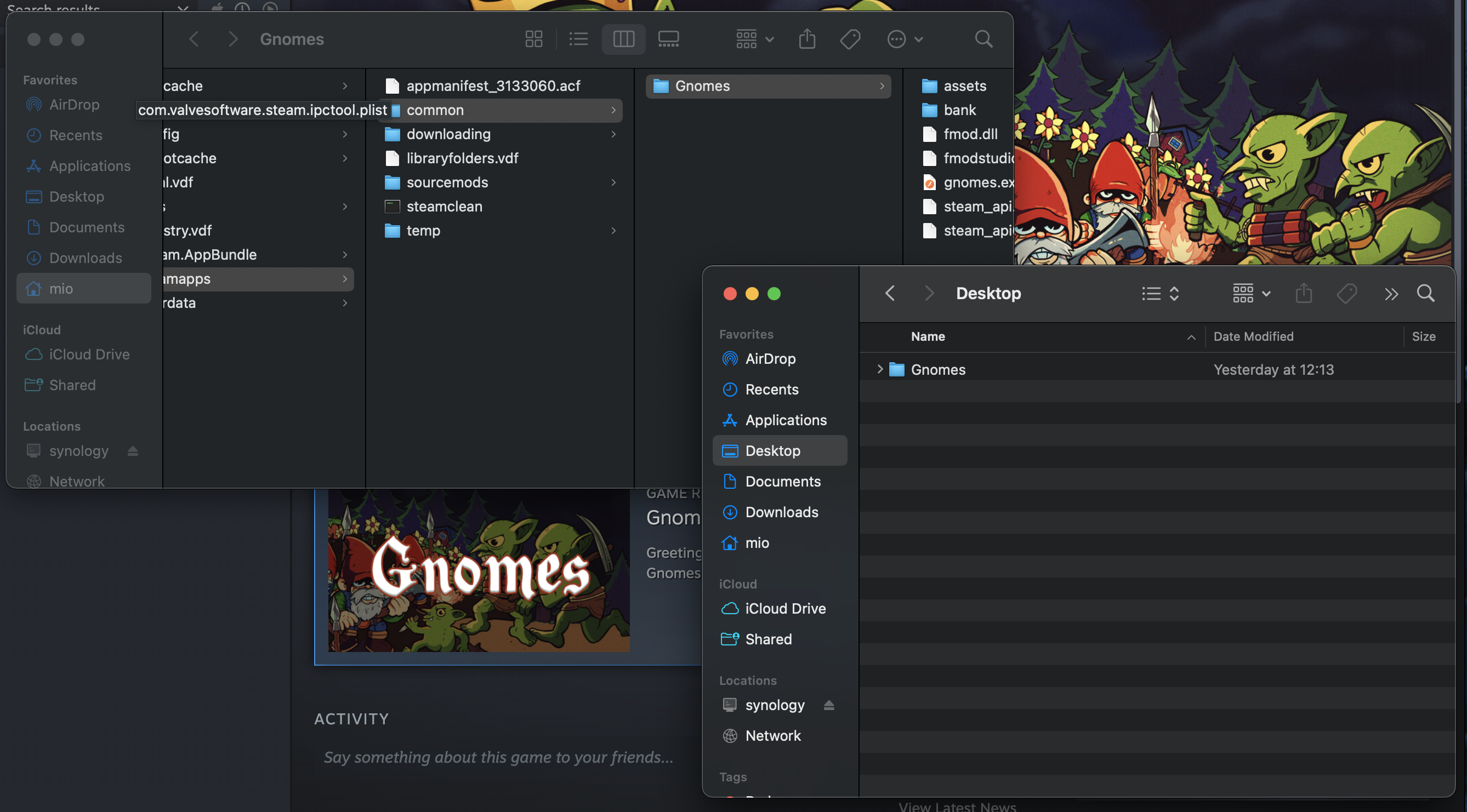Open search in Desktop Finder window

point(1425,294)
